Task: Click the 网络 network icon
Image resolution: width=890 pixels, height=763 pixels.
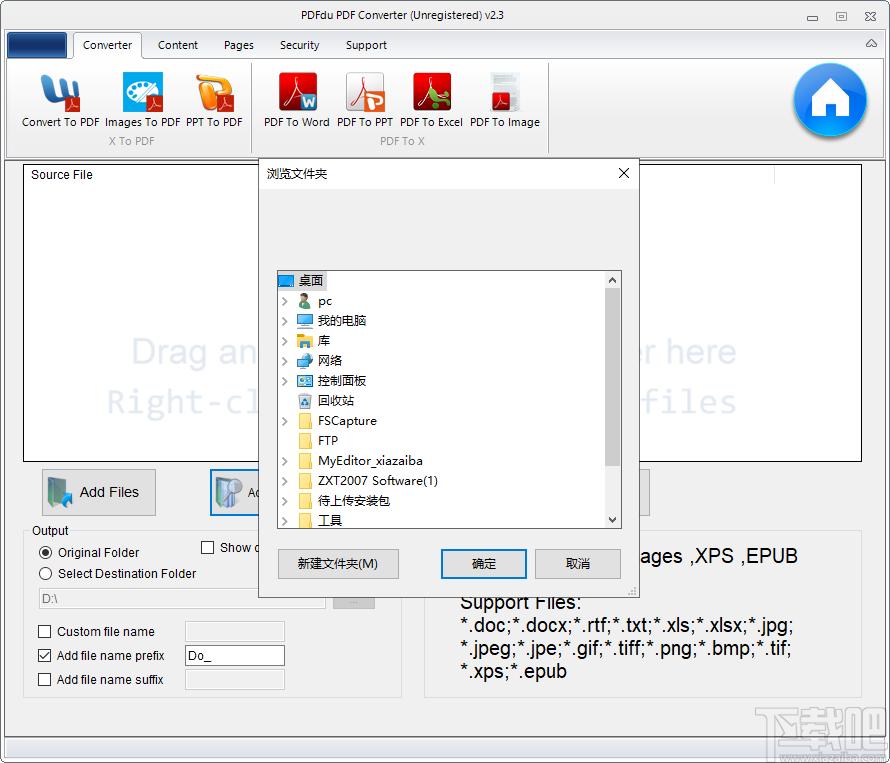Action: [305, 360]
